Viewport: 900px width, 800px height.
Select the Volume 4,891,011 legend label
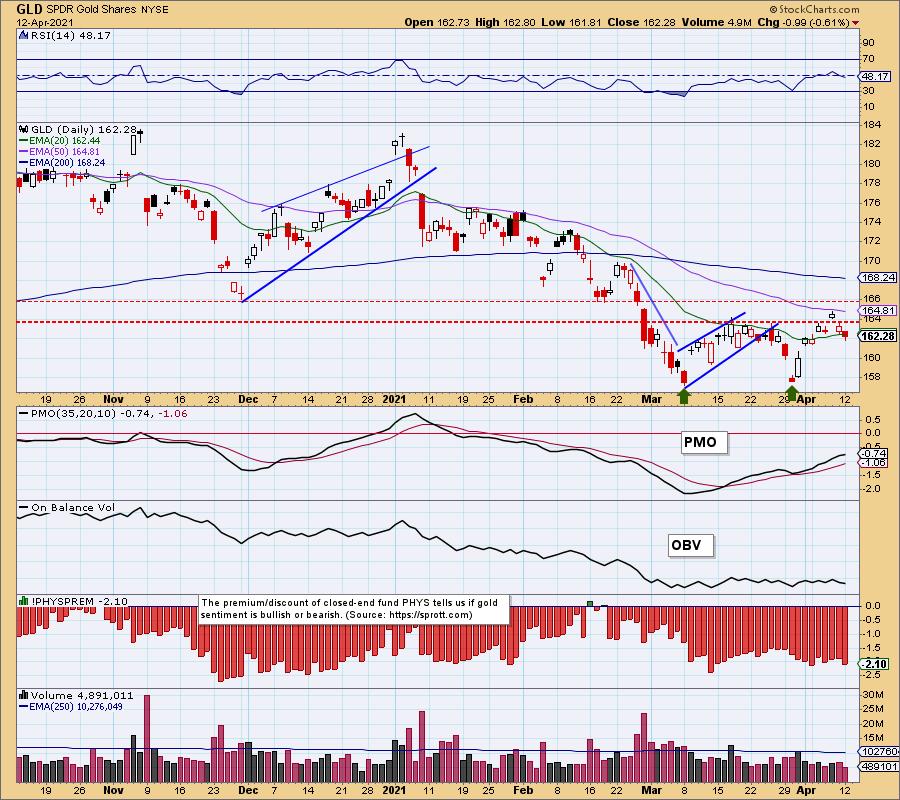tap(82, 696)
